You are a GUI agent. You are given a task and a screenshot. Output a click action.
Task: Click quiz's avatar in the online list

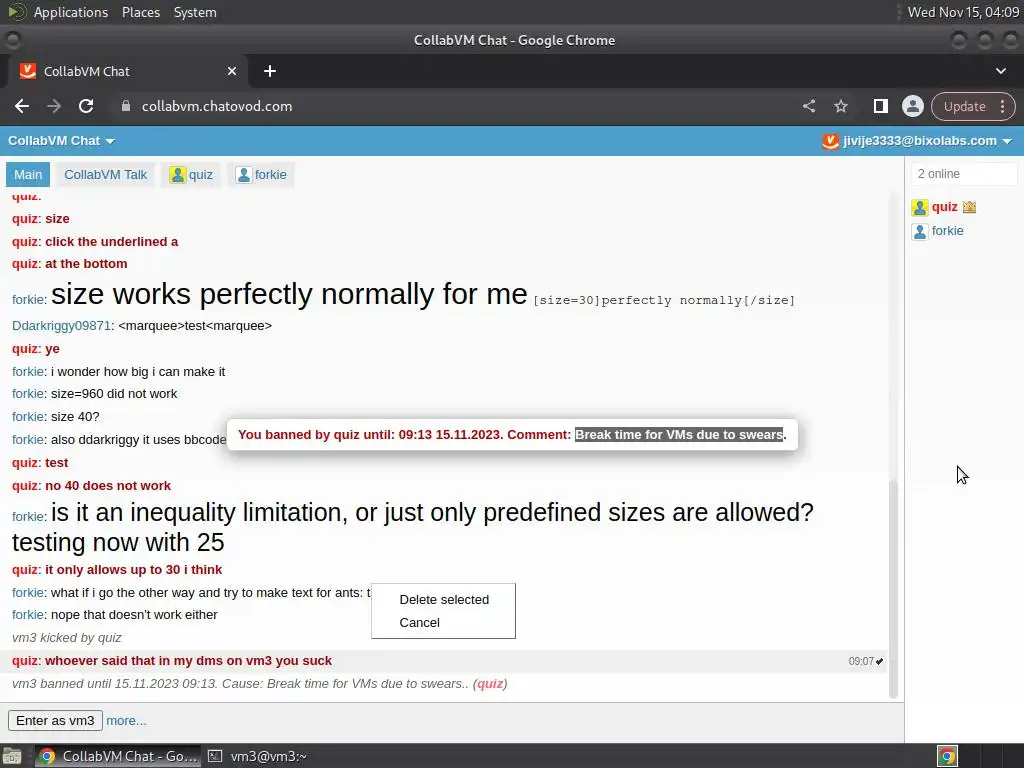(x=920, y=208)
